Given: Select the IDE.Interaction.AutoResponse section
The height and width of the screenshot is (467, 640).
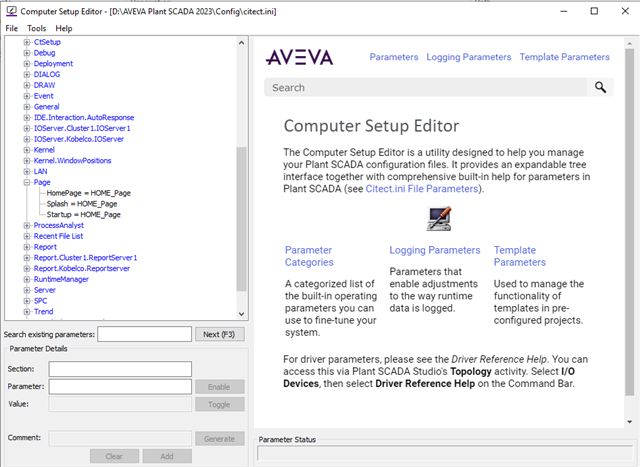Looking at the screenshot, I should (84, 118).
